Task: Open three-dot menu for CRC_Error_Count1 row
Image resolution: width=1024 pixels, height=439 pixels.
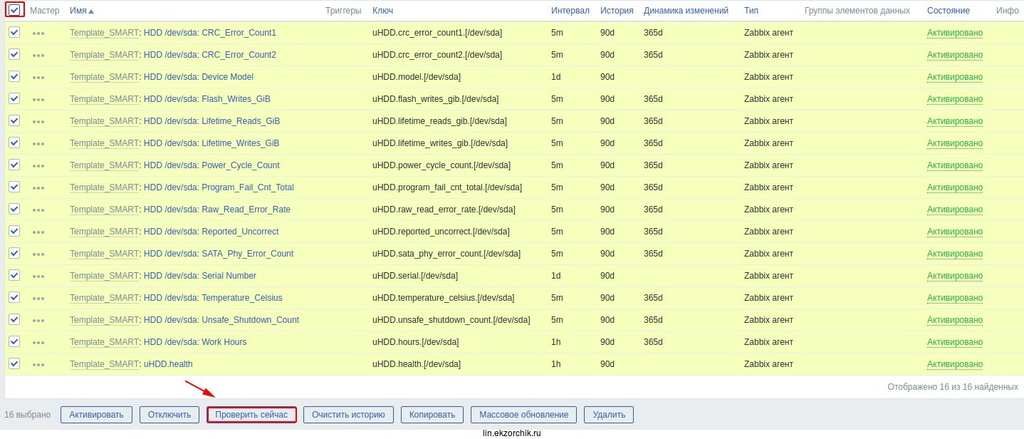Action: [38, 33]
